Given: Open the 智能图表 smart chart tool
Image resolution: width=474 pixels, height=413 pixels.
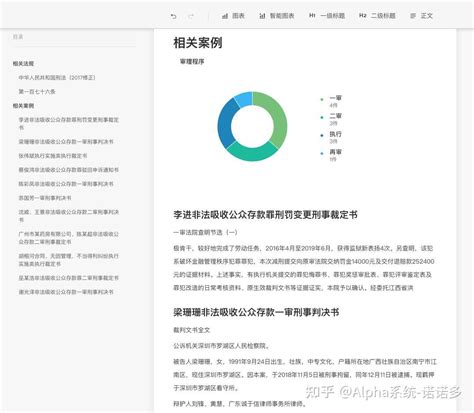Looking at the screenshot, I should tap(277, 16).
